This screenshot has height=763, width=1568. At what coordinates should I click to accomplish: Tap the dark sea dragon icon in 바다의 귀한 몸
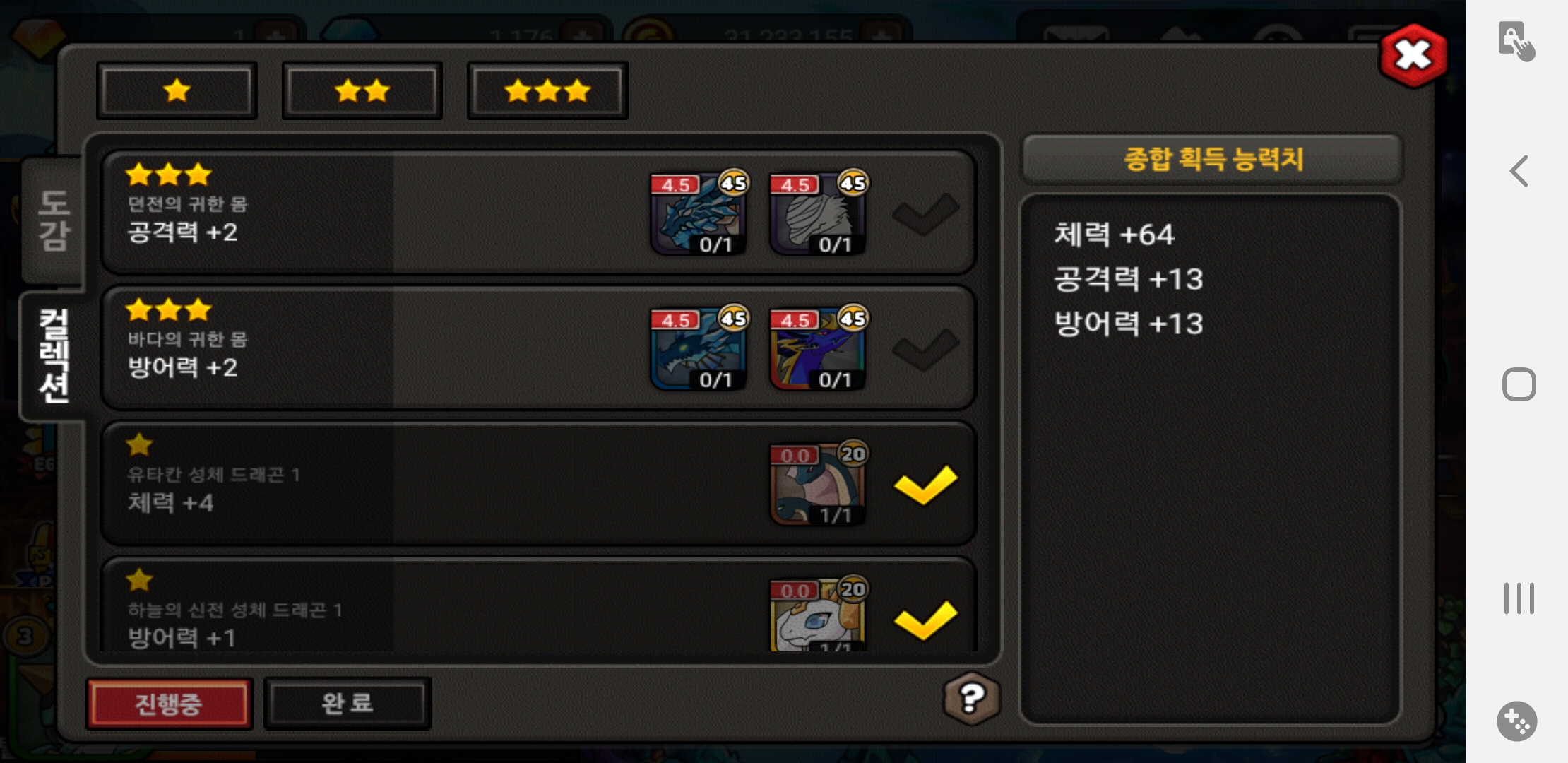(699, 349)
